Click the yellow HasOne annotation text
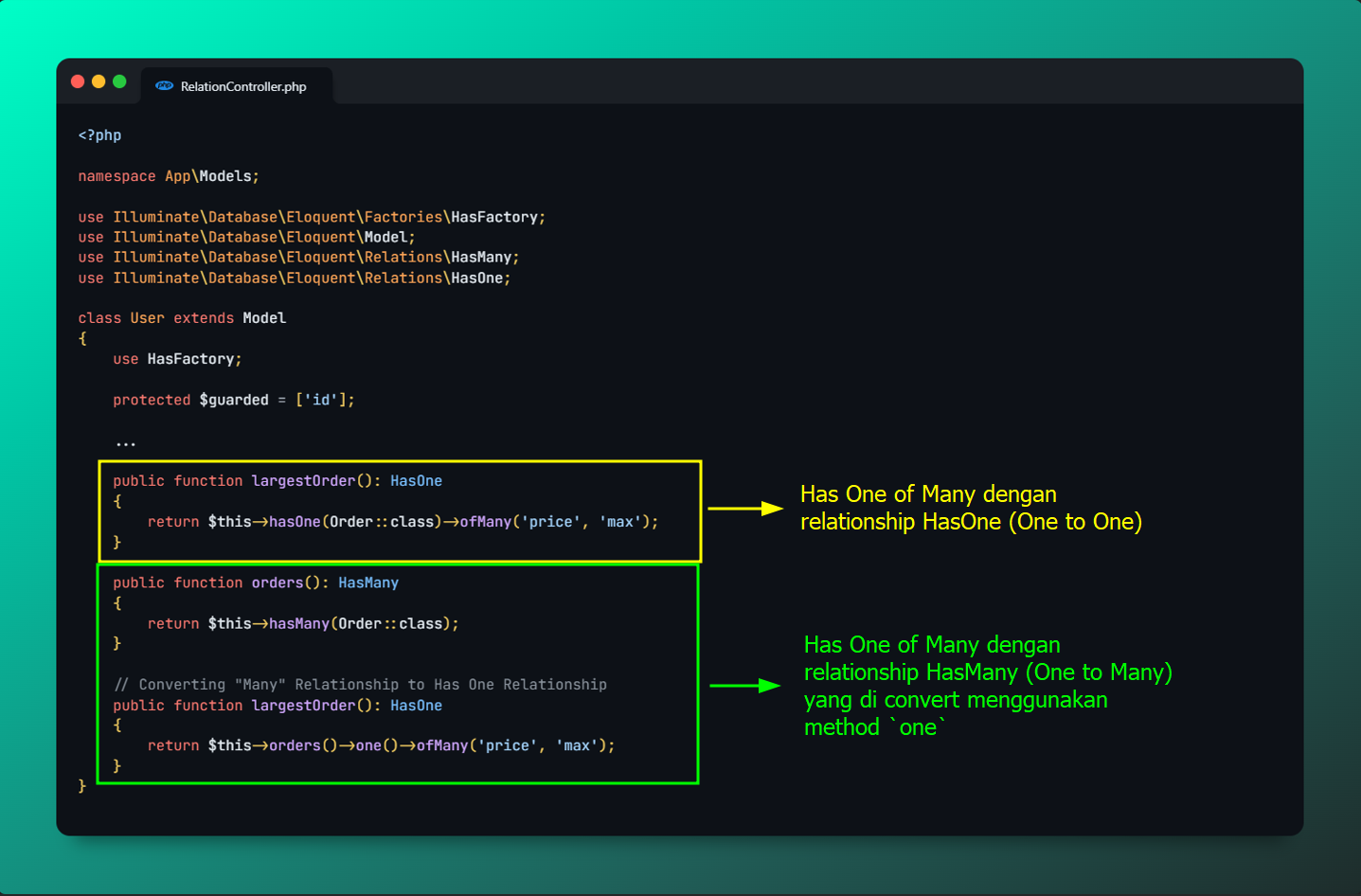Screen dimensions: 1361x896 (970, 508)
